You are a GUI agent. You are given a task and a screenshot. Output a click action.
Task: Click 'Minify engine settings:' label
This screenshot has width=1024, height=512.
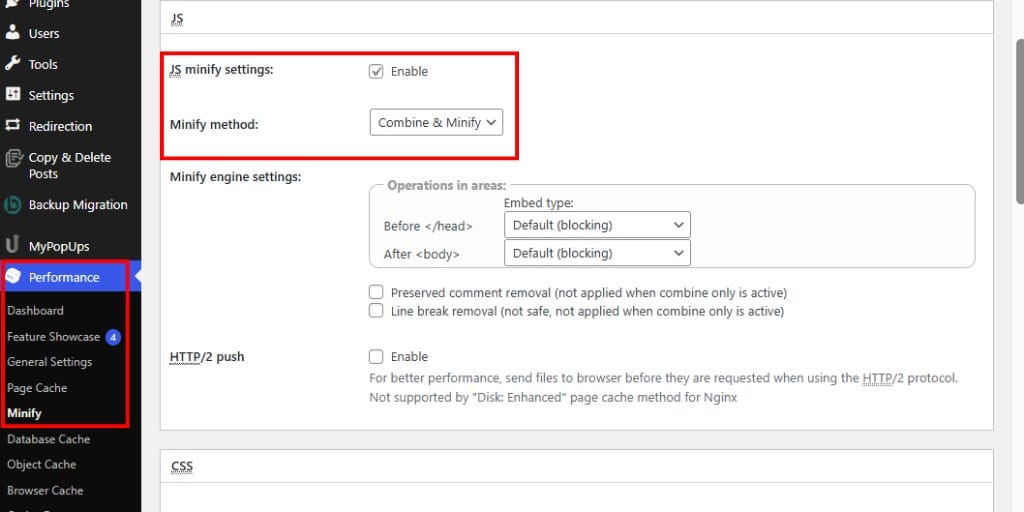[235, 176]
